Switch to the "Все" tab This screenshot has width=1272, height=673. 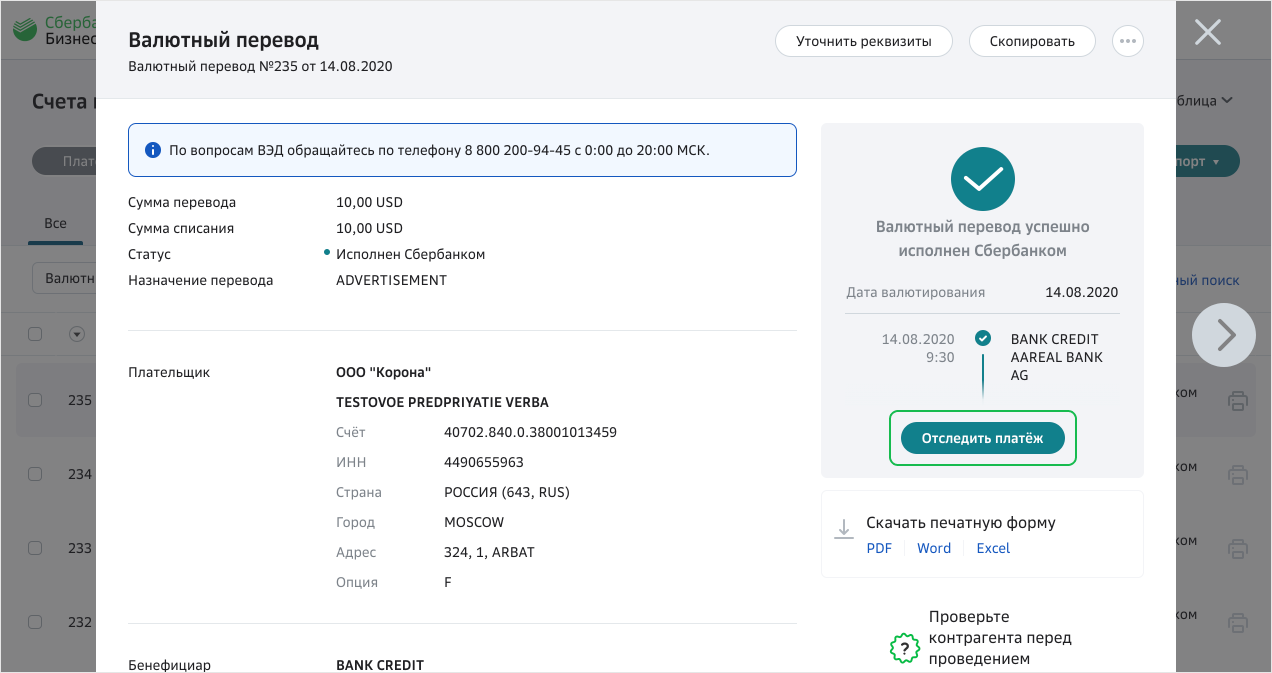[x=56, y=222]
